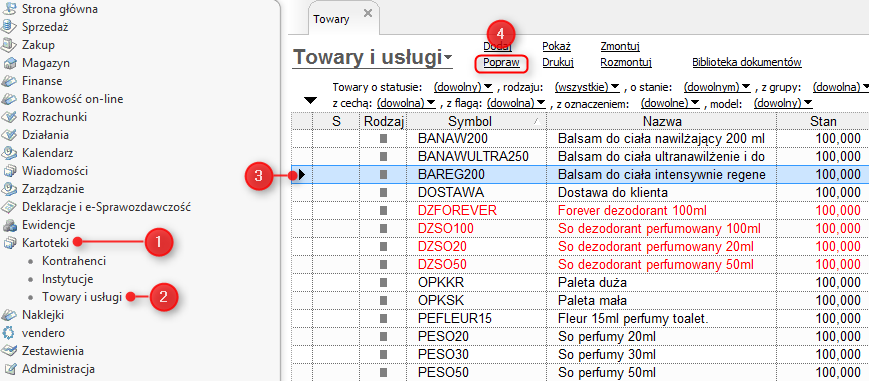The height and width of the screenshot is (381, 869).
Task: Select the BAREG200 row
Action: click(580, 175)
